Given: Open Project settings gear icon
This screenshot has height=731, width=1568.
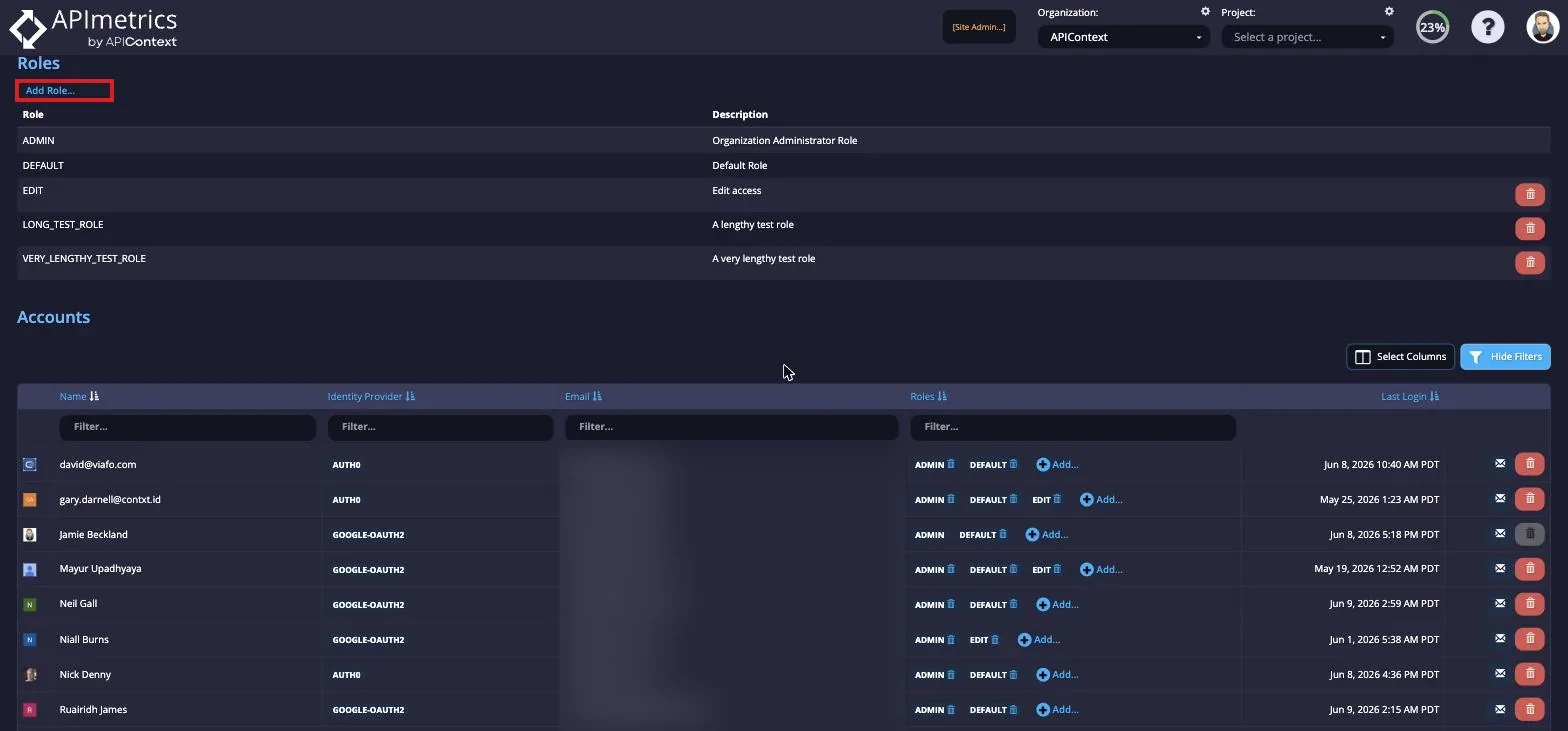Looking at the screenshot, I should click(x=1389, y=12).
